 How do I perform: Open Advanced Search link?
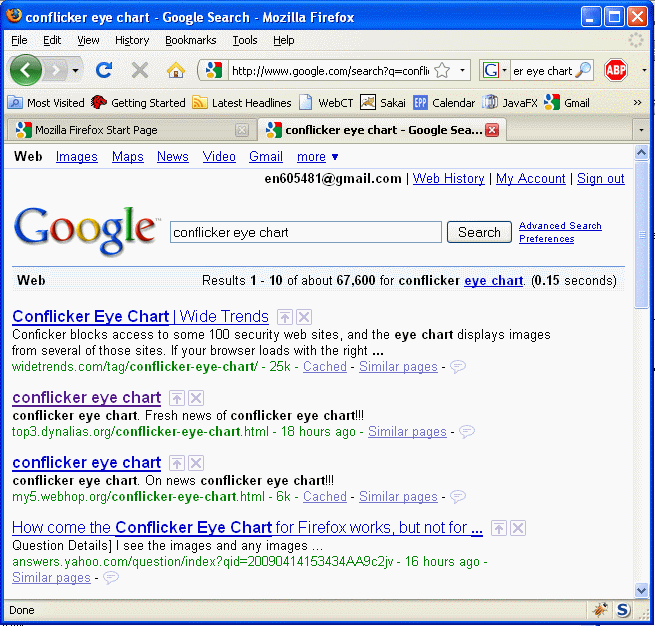tap(560, 226)
